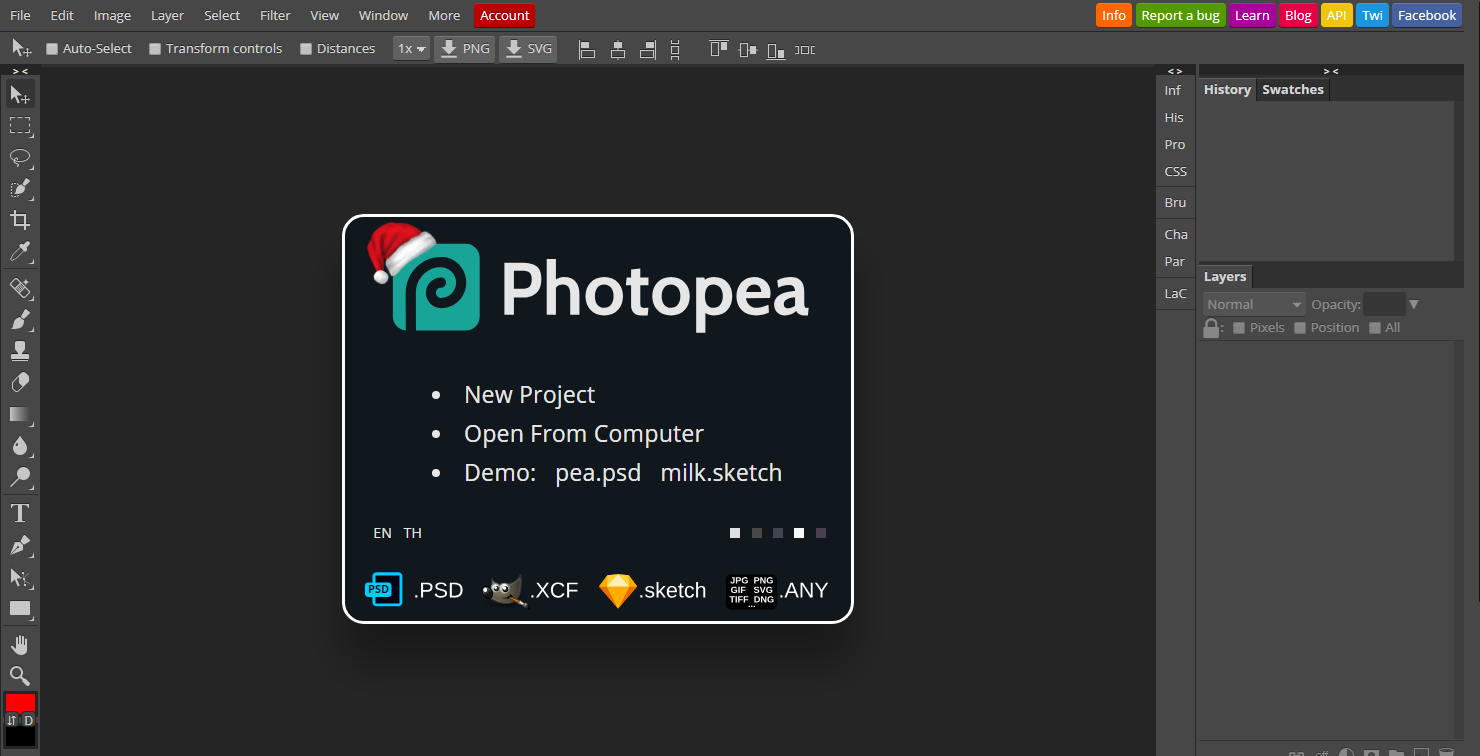Select the Spot Healing Brush tool
This screenshot has width=1480, height=756.
pos(20,288)
